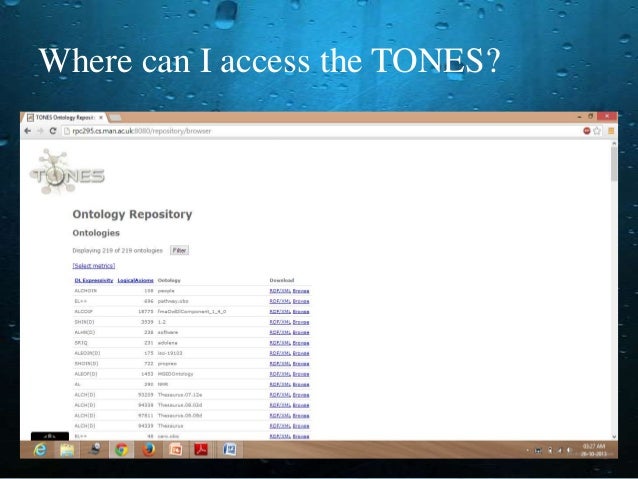Browse the Thesaurus:07.12e entry

coord(301,395)
